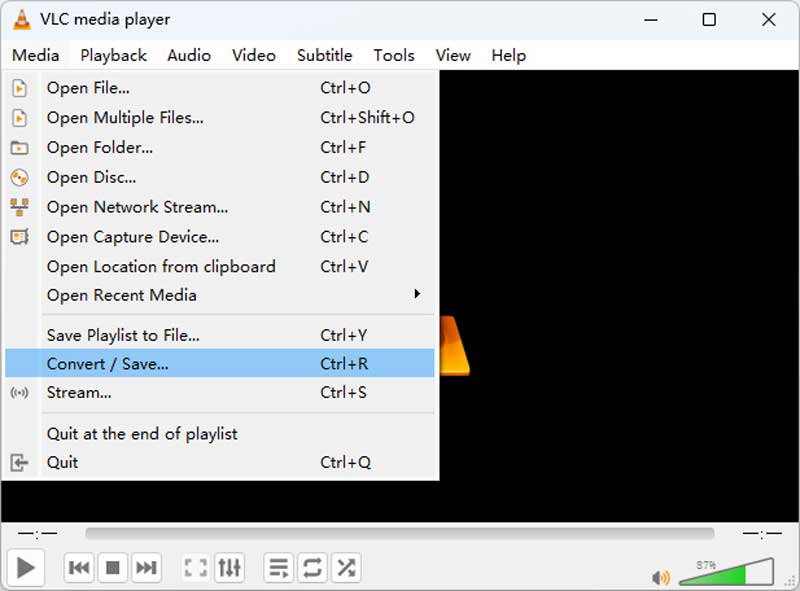Open the Playback menu
Viewport: 800px width, 591px height.
click(113, 55)
